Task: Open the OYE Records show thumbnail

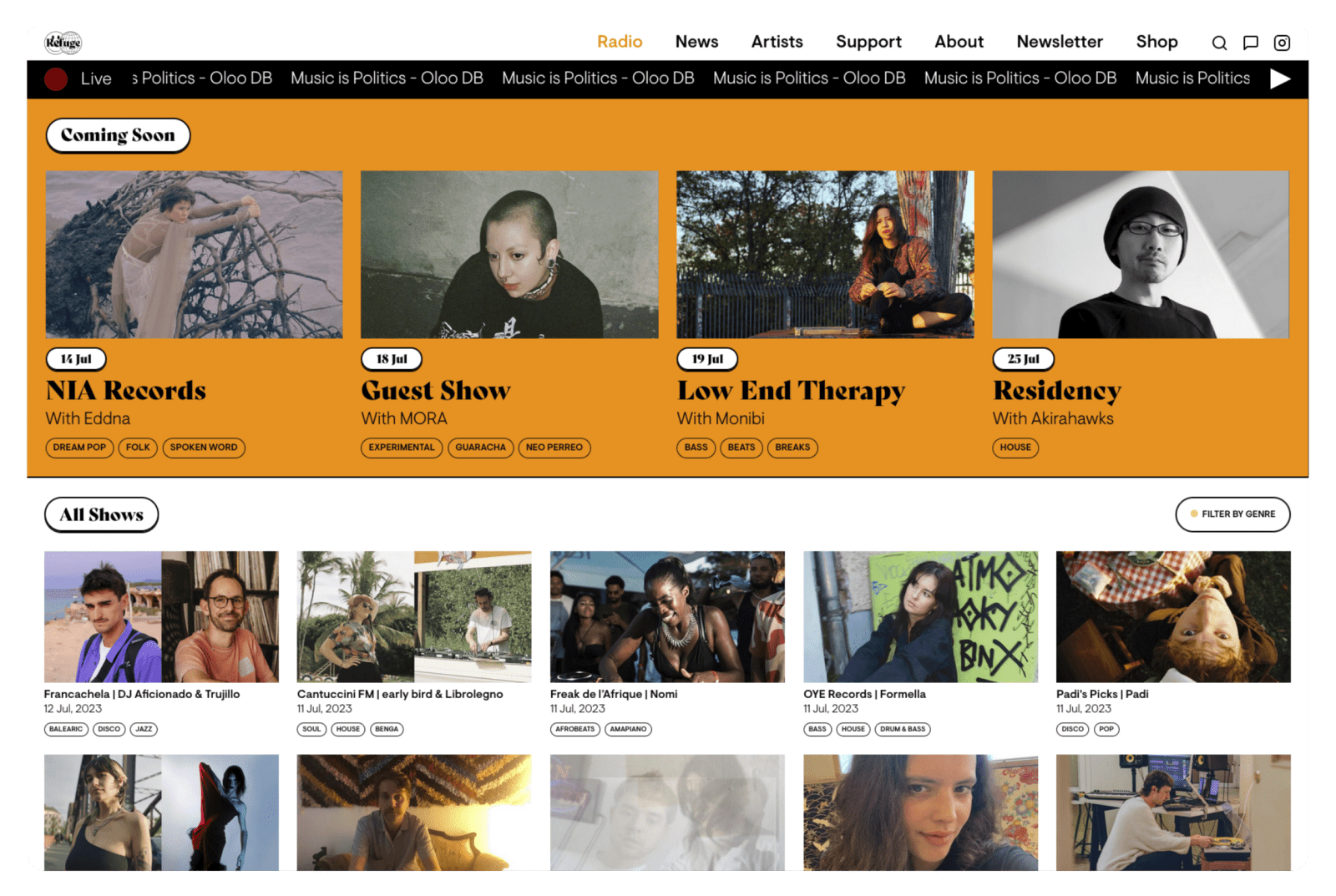Action: [920, 617]
